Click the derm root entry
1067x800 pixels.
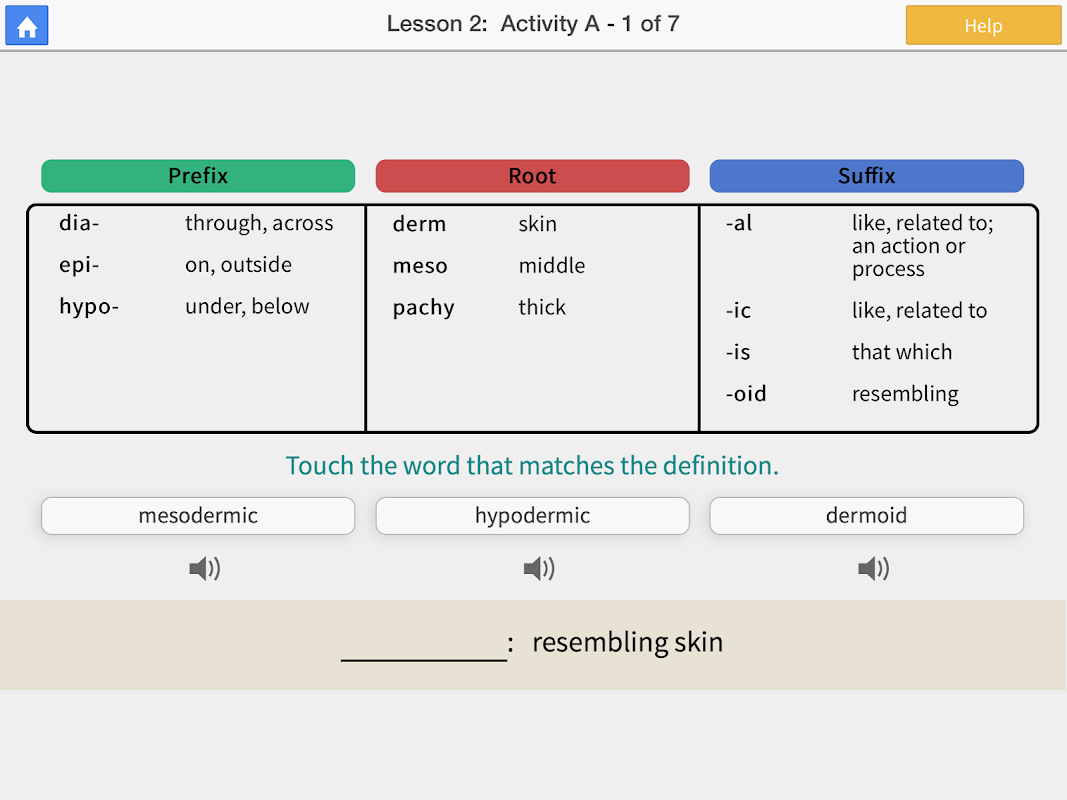pyautogui.click(x=419, y=224)
